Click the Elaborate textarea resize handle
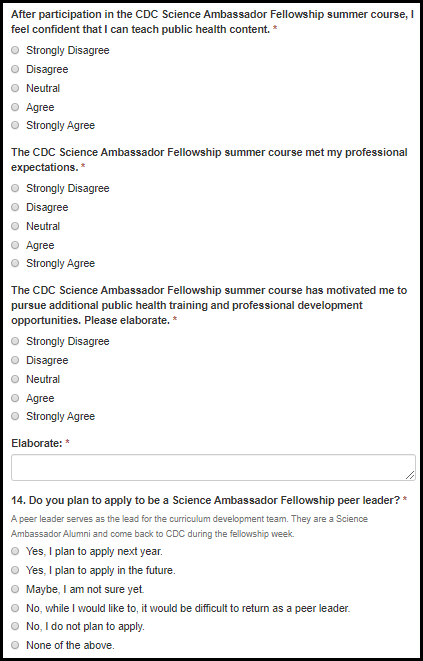This screenshot has height=661, width=423. [410, 475]
